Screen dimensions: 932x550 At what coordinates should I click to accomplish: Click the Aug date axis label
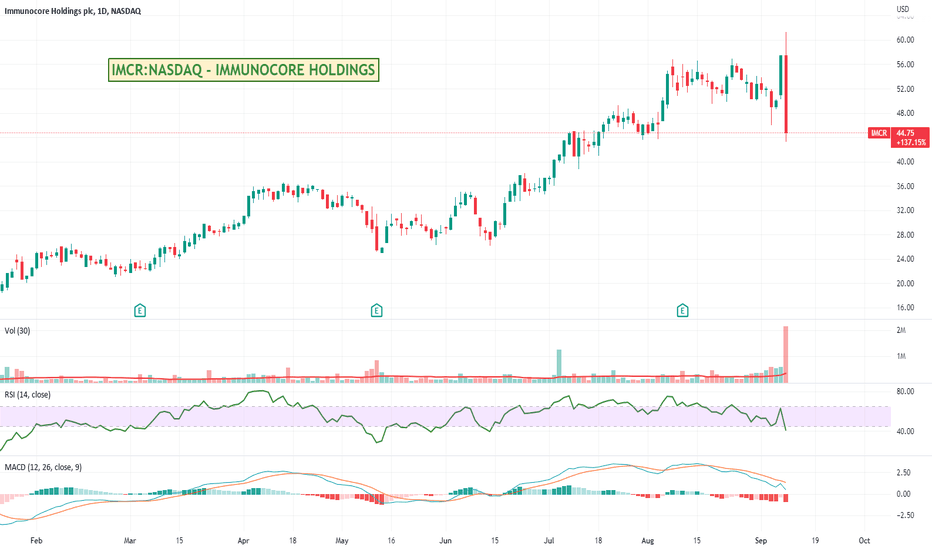click(648, 540)
